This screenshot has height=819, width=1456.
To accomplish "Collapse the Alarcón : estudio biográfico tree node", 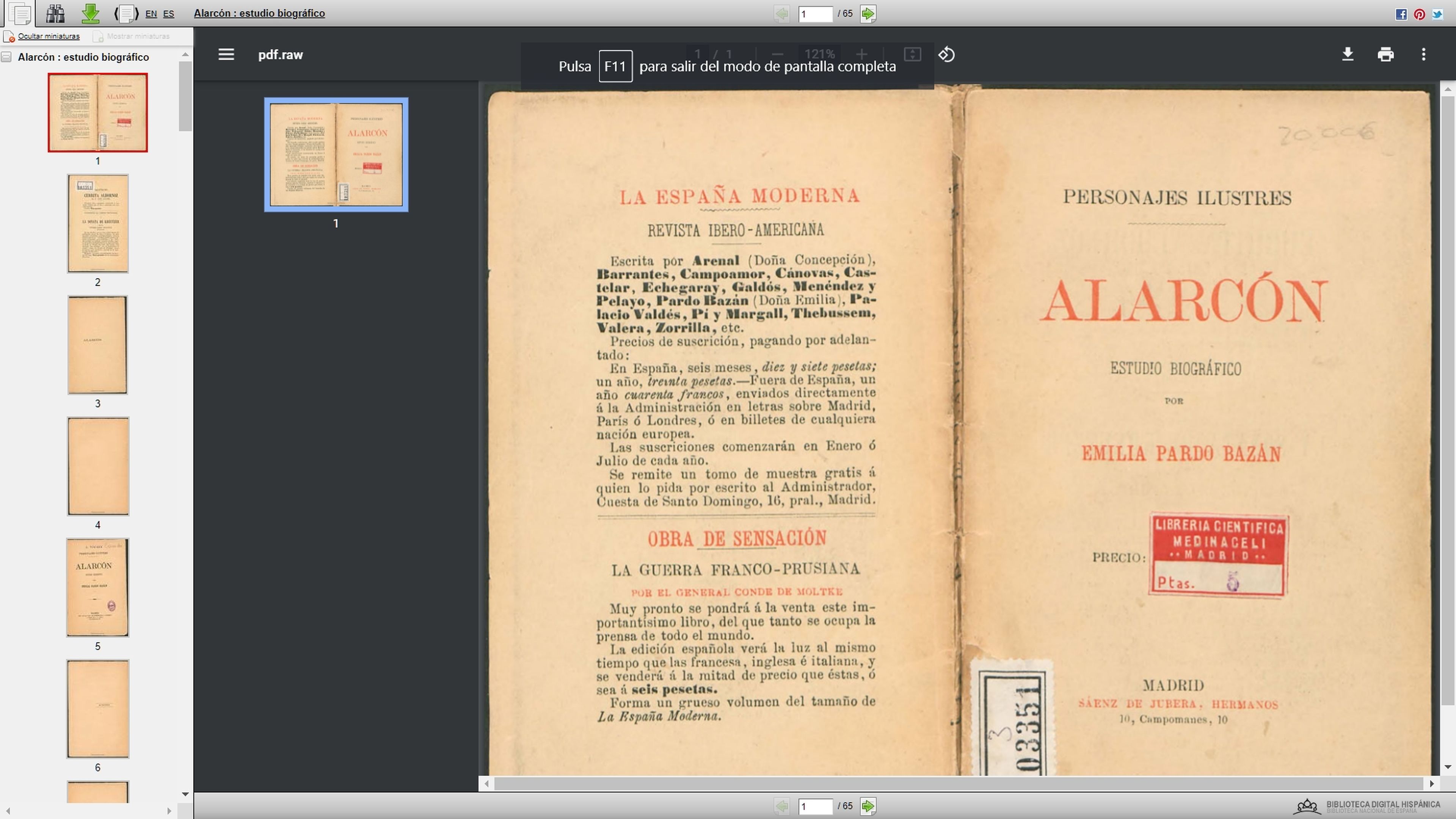I will point(6,57).
